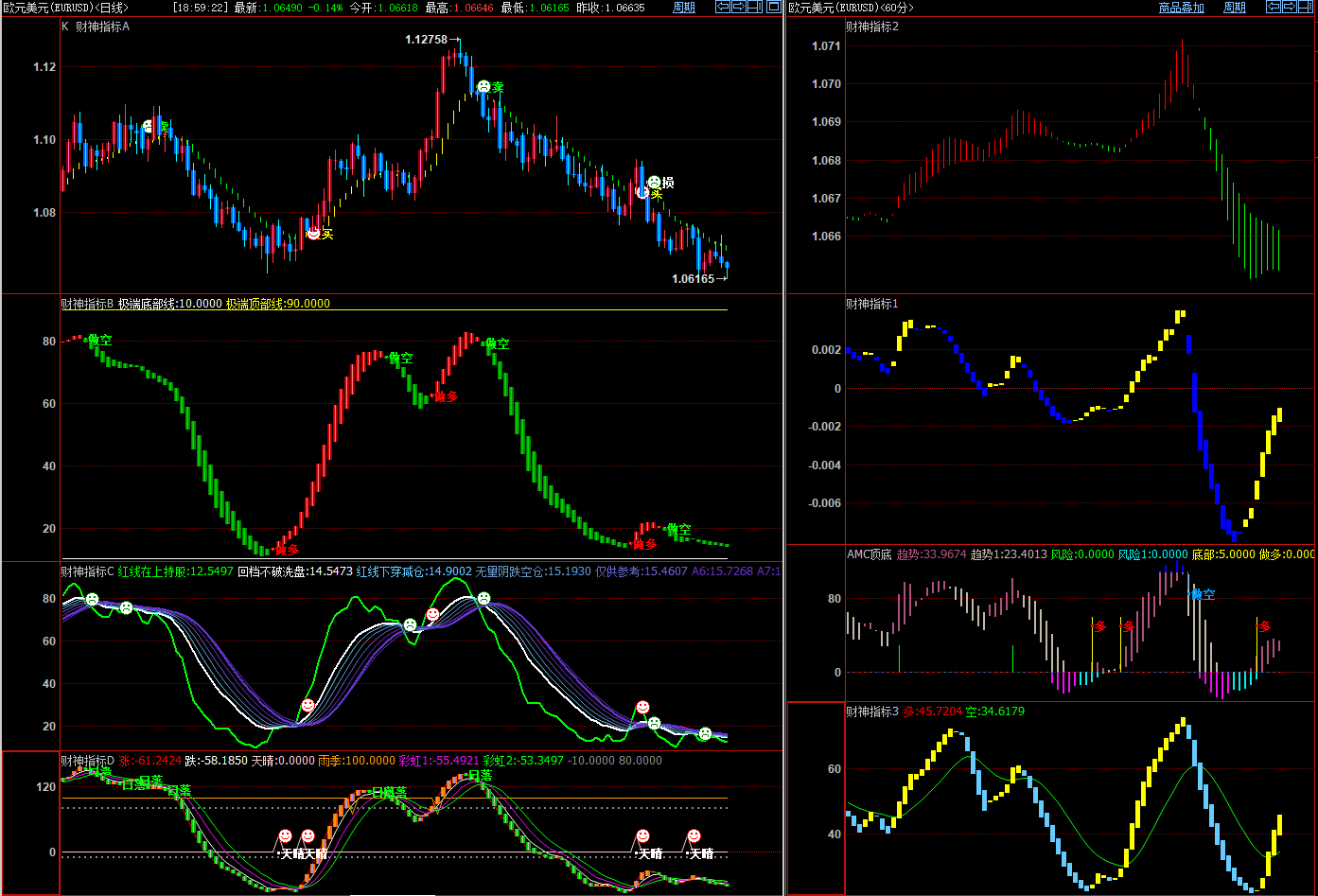Click the left arrow icon in daily chart header
Image resolution: width=1318 pixels, height=896 pixels.
tap(723, 7)
